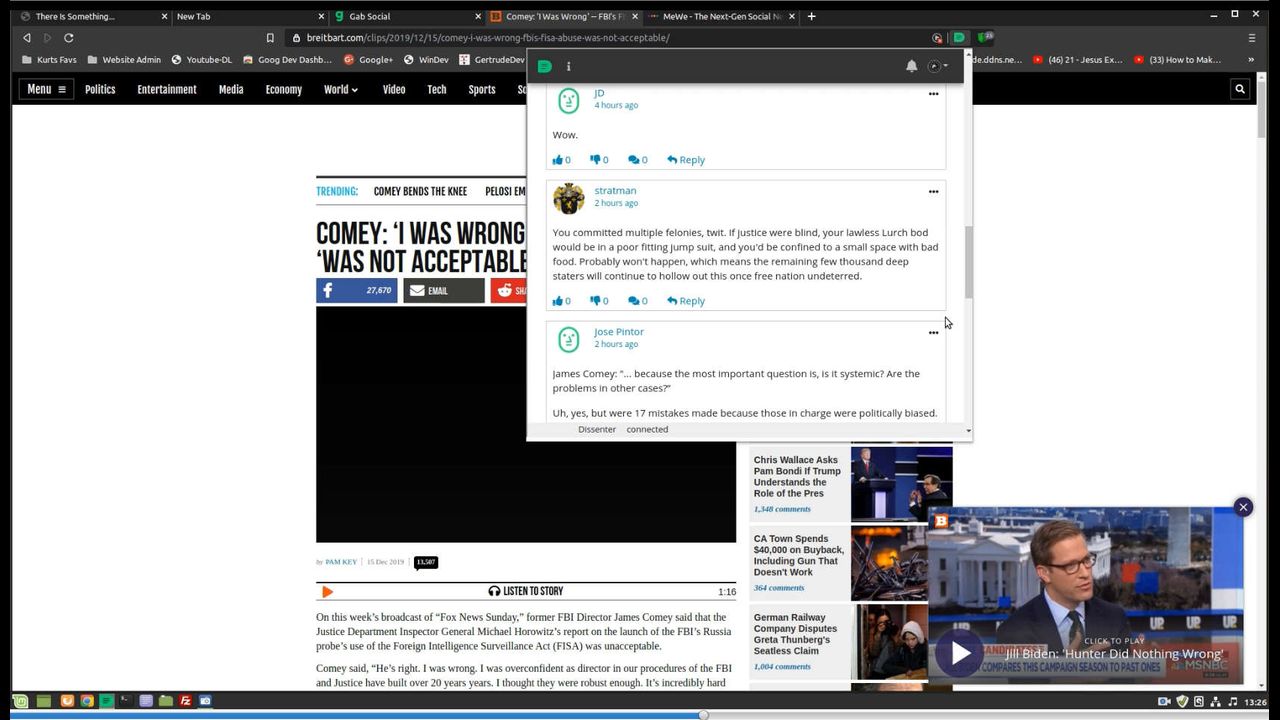The image size is (1280, 720).
Task: Show hidden bookmarks overflow chevron
Action: (1250, 60)
